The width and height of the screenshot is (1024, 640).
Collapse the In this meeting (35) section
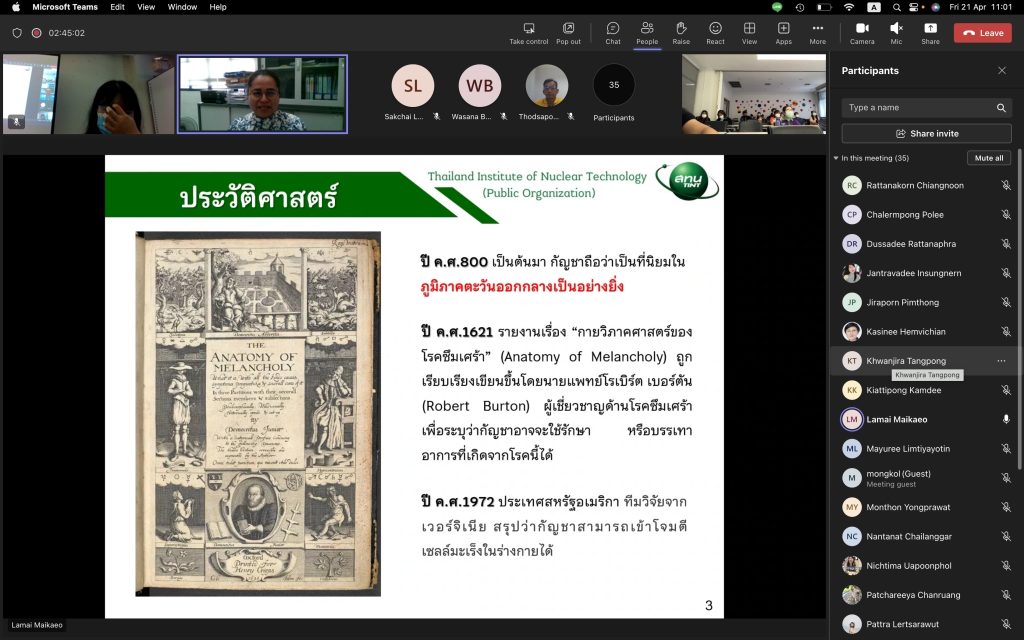836,158
